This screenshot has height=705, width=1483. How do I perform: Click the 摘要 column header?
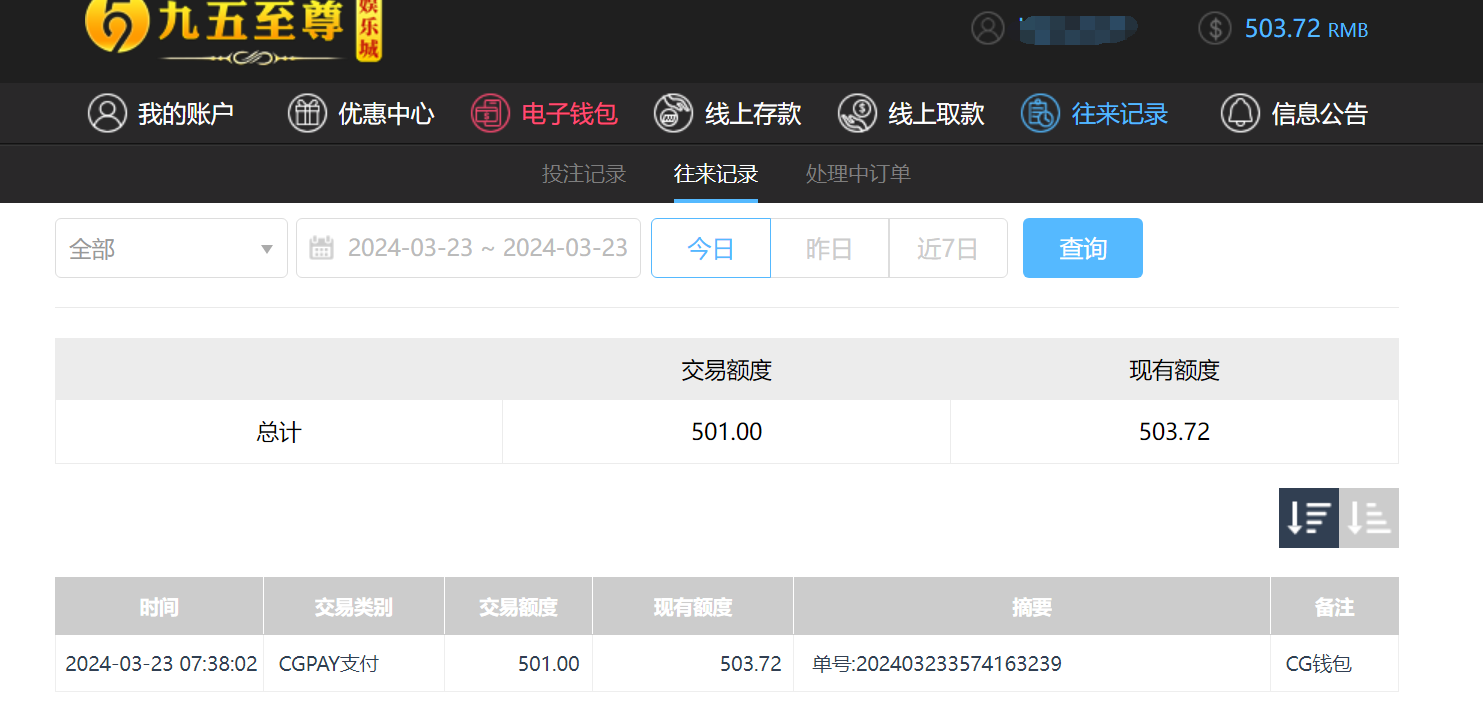(1032, 606)
